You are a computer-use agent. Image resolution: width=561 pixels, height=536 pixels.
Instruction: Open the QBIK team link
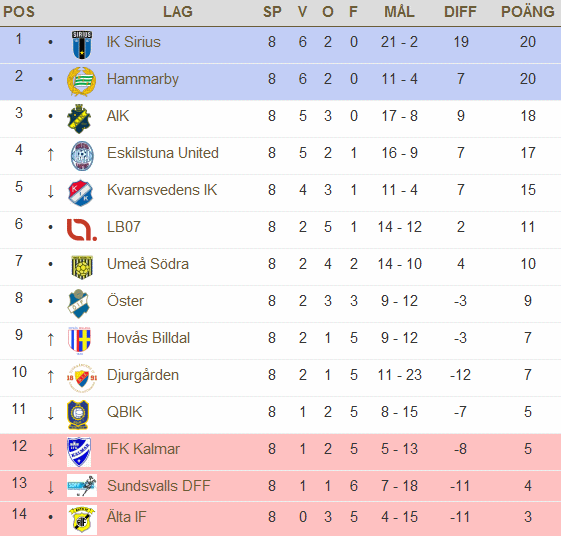[125, 412]
